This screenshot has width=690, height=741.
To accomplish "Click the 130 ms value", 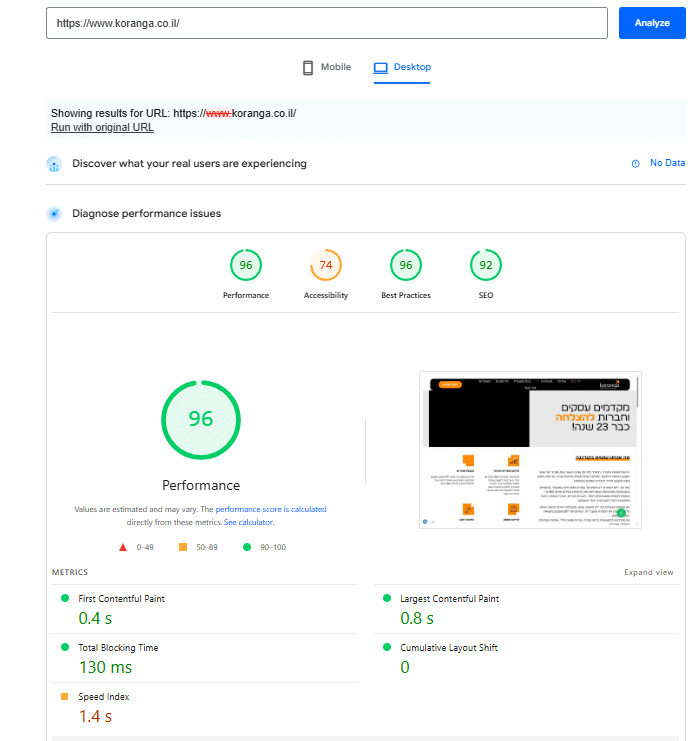I will [x=105, y=668].
